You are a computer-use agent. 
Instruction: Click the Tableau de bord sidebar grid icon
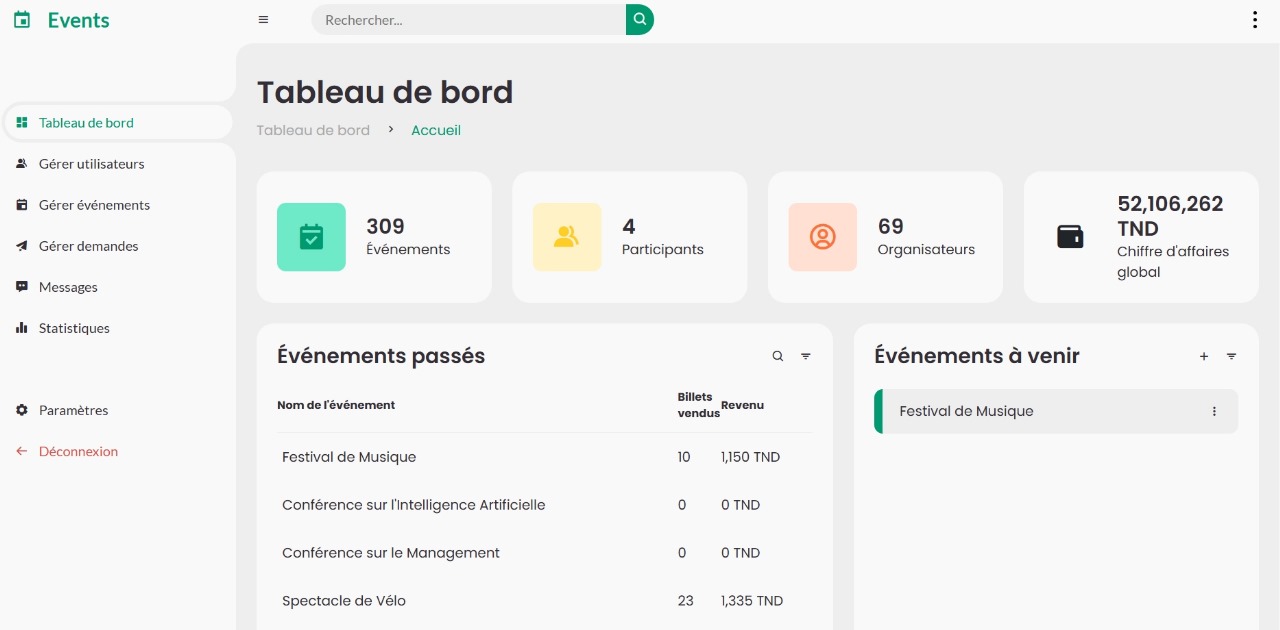click(22, 123)
